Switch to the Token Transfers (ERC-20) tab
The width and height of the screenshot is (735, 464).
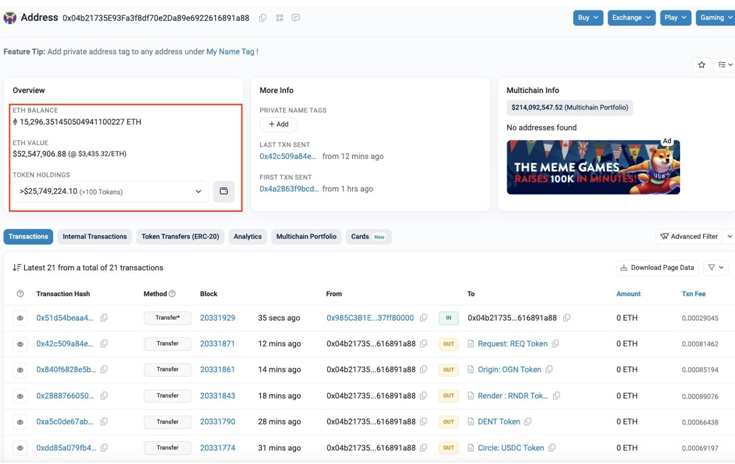coord(180,237)
